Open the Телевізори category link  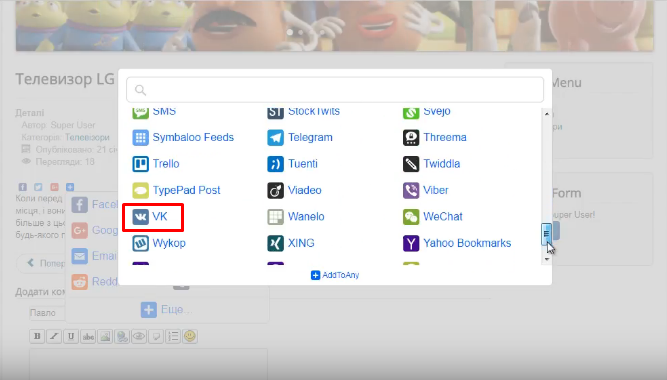(87, 137)
